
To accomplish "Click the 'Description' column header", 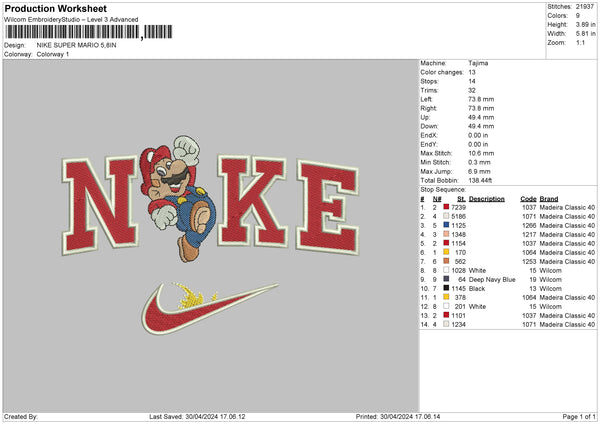I will click(487, 199).
